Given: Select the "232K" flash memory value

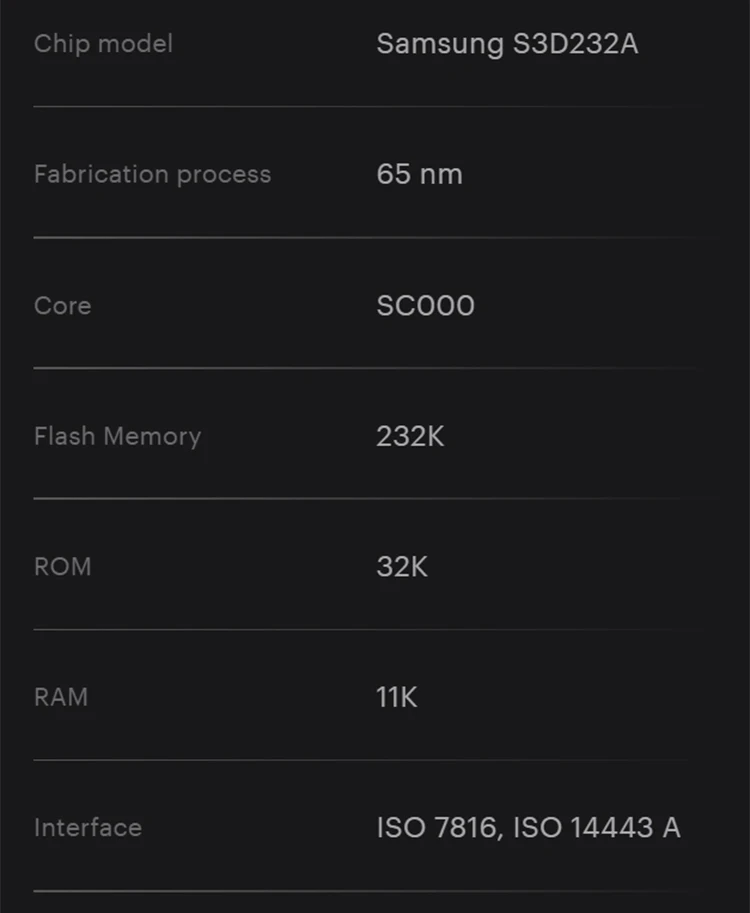Looking at the screenshot, I should (x=410, y=436).
